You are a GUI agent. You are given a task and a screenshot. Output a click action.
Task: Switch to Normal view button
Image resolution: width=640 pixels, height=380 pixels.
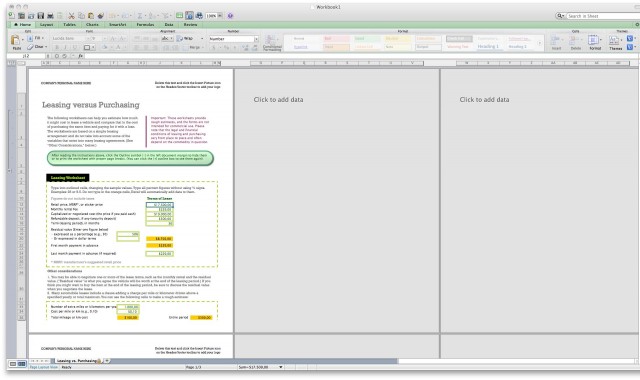click(x=13, y=364)
